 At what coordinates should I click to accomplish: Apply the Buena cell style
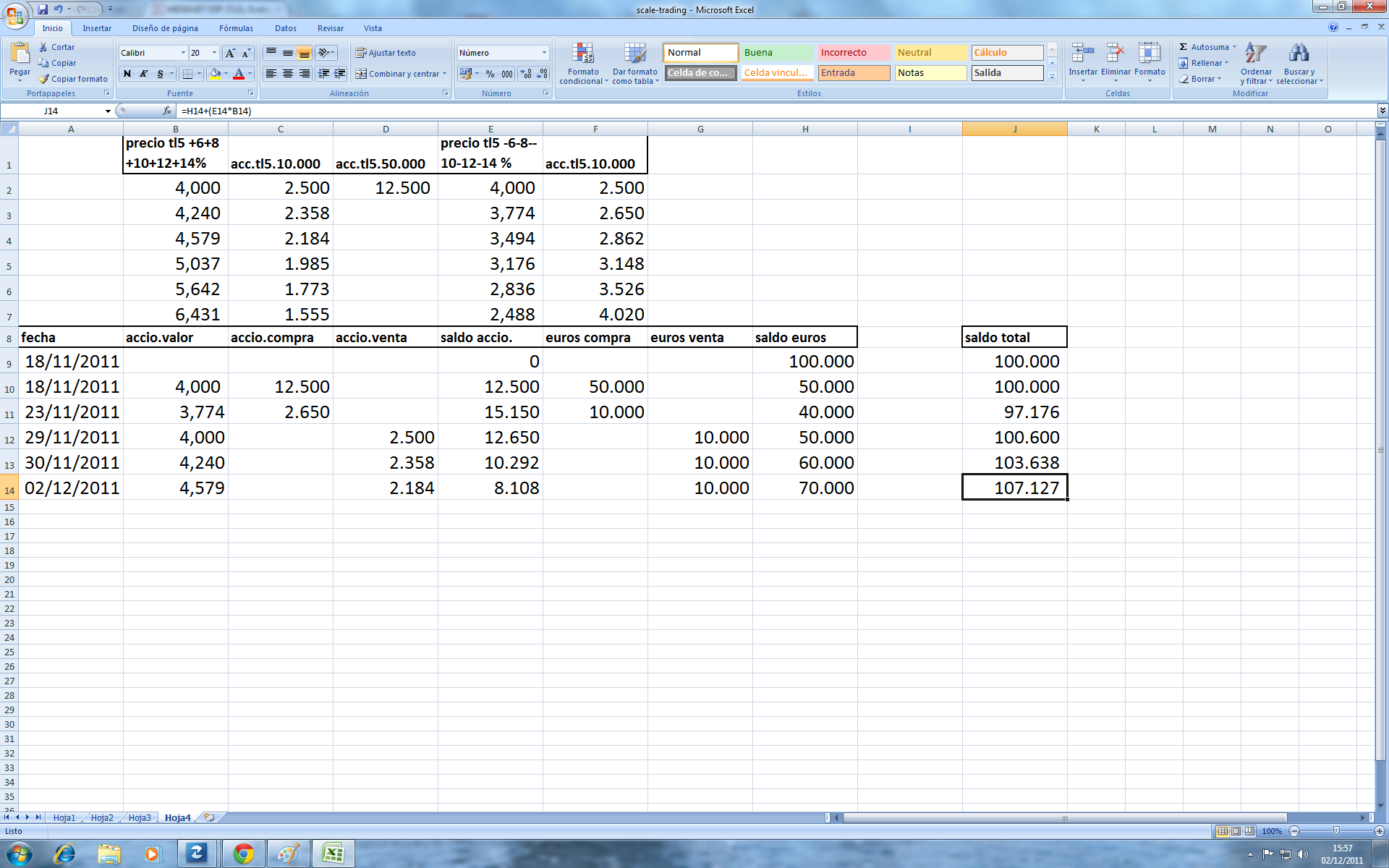click(x=776, y=53)
